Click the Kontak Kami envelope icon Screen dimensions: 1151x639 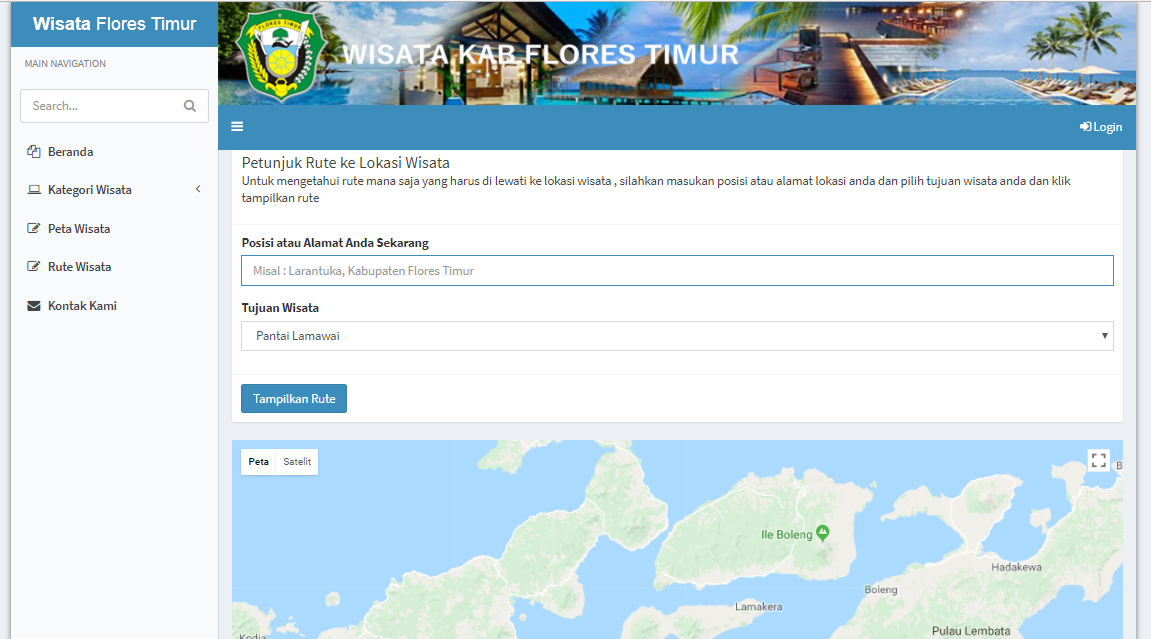pos(33,305)
